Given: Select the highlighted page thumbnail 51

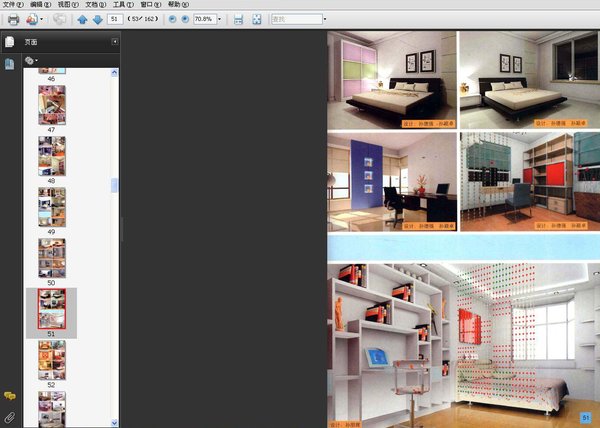Looking at the screenshot, I should pyautogui.click(x=52, y=309).
